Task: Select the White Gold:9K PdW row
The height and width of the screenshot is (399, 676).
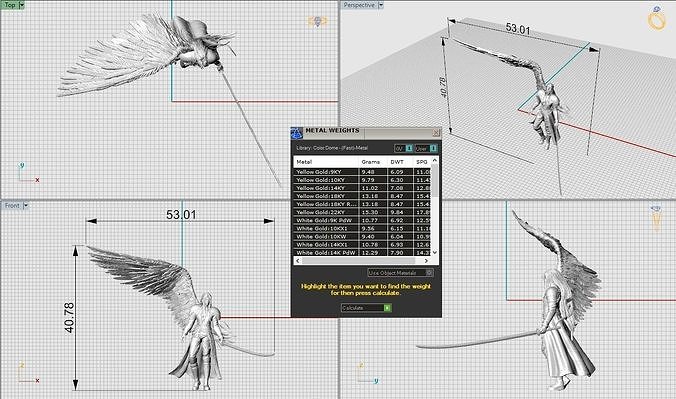Action: click(x=362, y=220)
